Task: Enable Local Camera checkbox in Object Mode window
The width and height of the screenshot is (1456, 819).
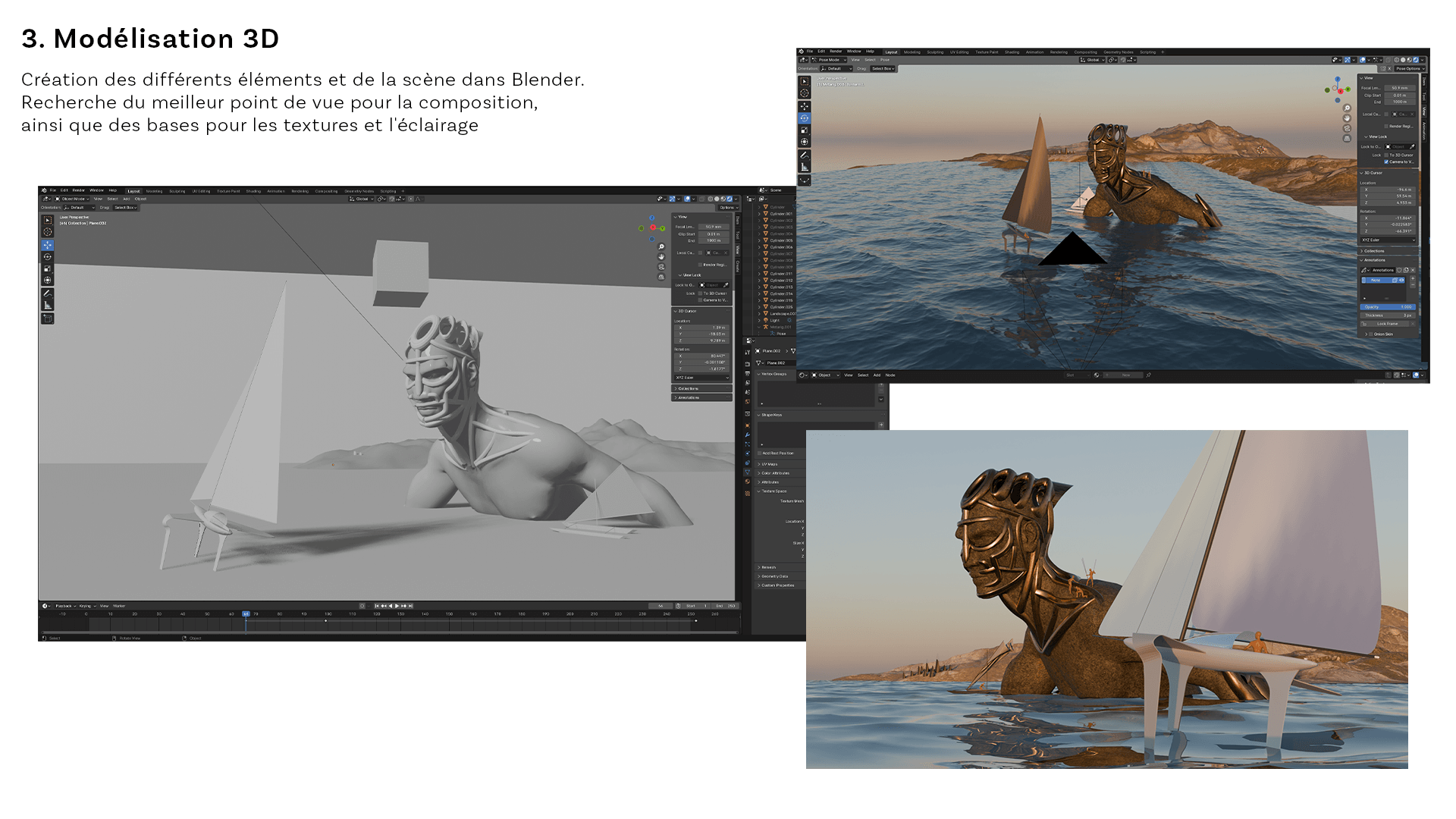Action: (700, 253)
